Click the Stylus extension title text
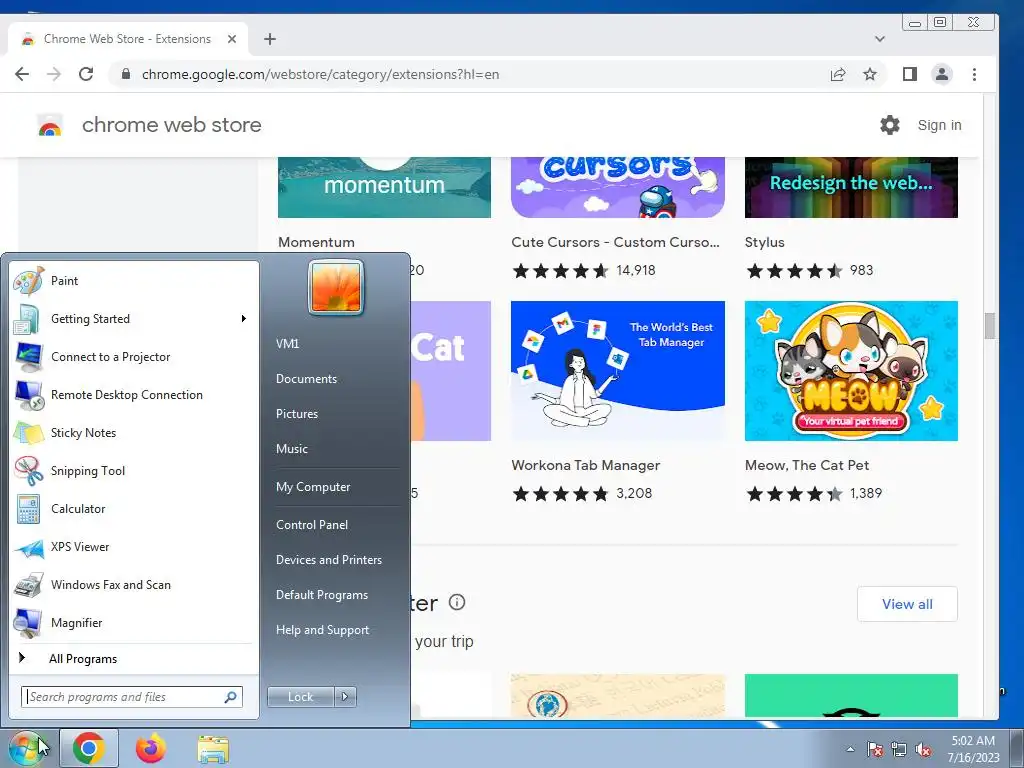The height and width of the screenshot is (768, 1024). tap(765, 242)
